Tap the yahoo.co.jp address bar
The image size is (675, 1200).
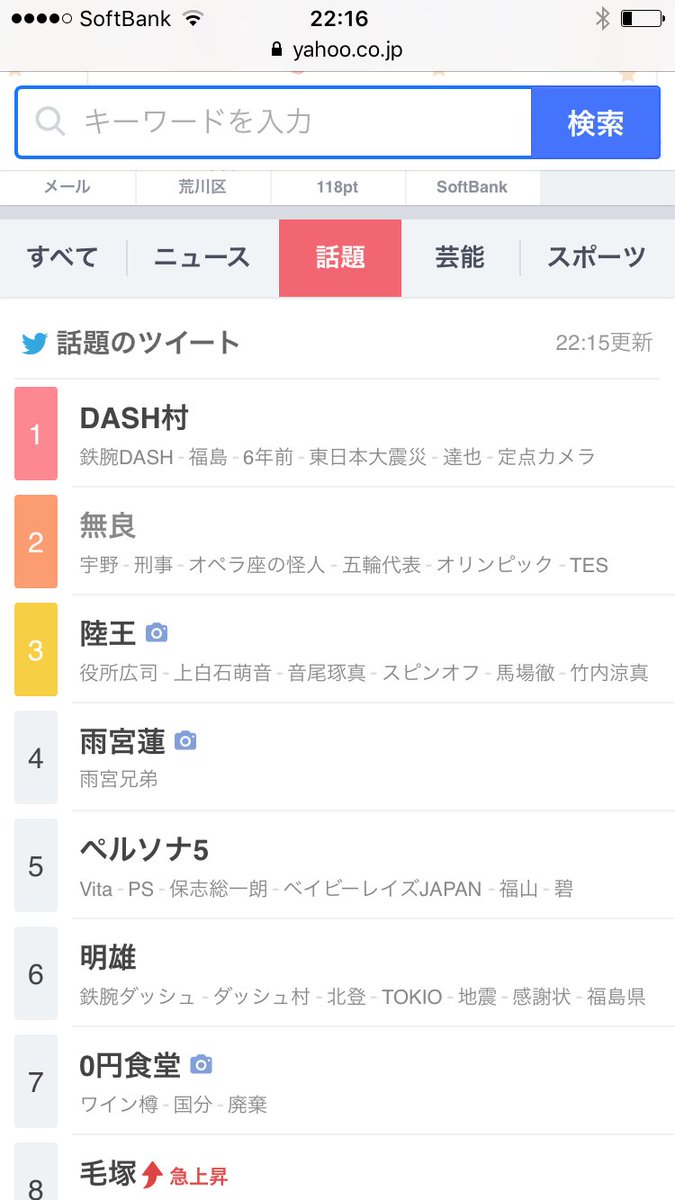[x=347, y=50]
